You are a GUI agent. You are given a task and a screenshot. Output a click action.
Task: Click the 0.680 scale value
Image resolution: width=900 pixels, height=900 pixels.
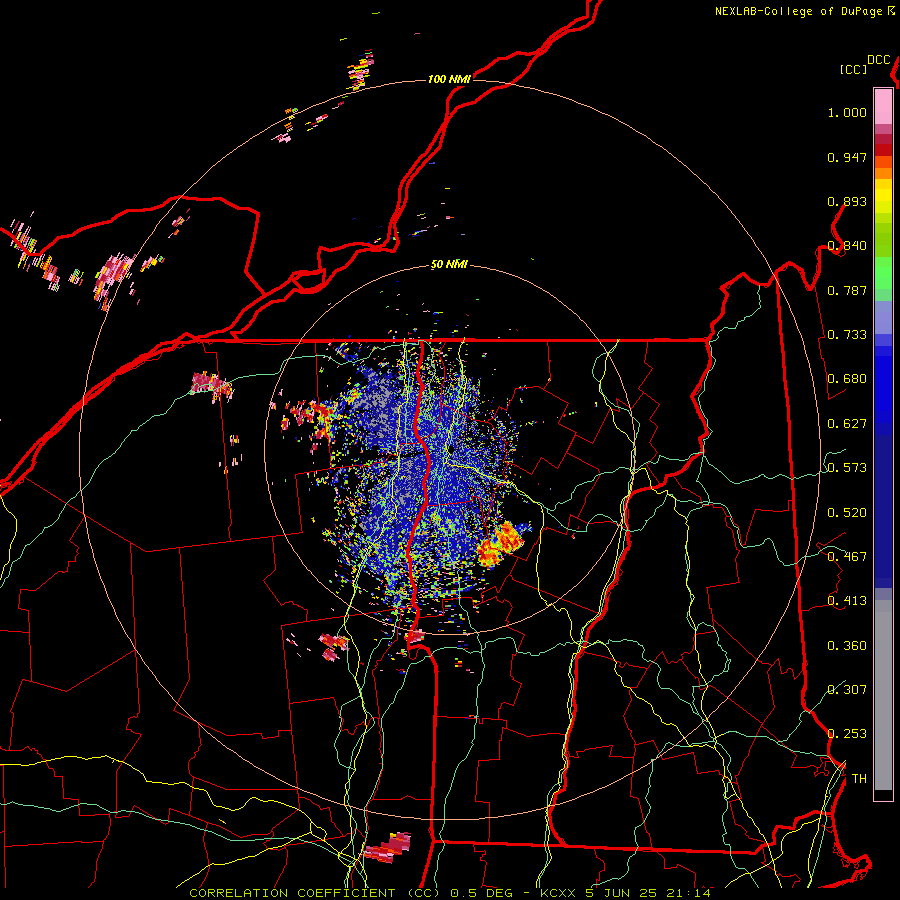pos(847,379)
